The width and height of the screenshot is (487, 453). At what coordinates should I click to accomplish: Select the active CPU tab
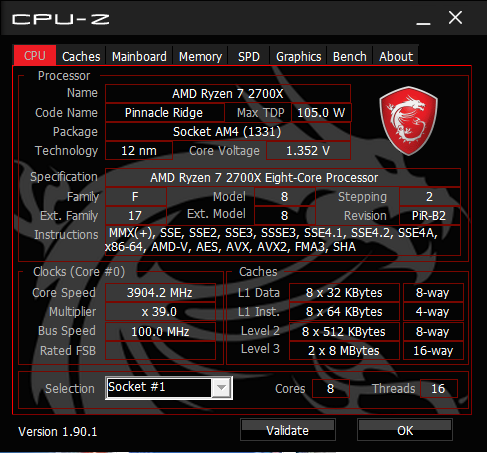coord(35,55)
